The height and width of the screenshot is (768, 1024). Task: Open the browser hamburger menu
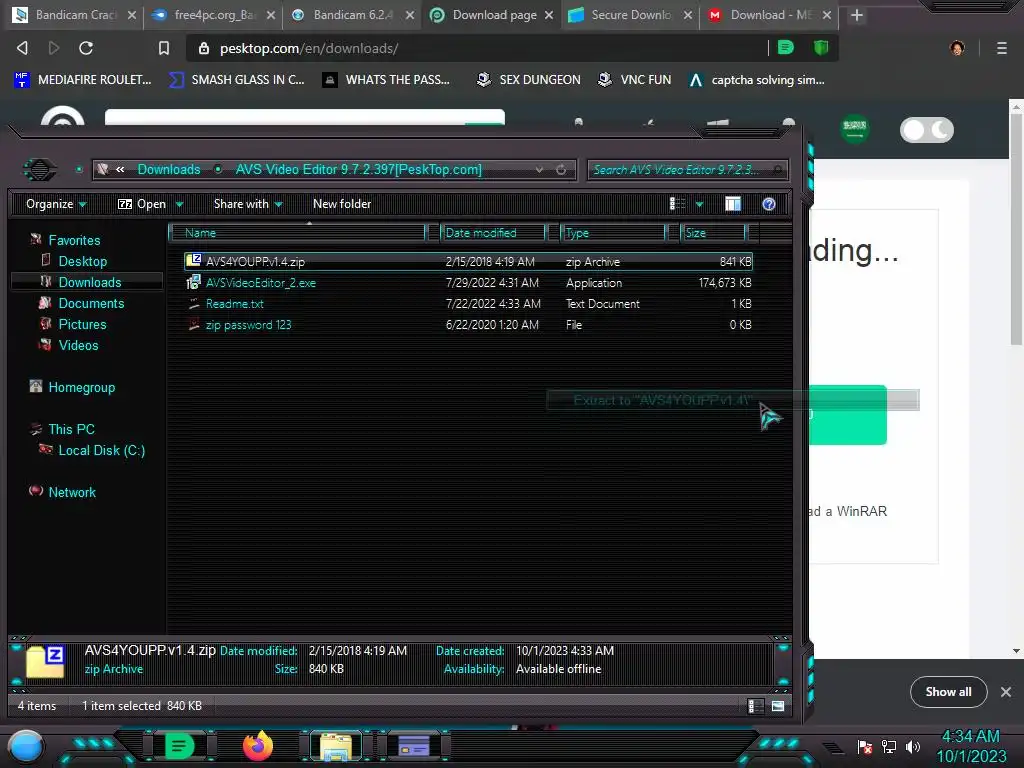point(1002,48)
